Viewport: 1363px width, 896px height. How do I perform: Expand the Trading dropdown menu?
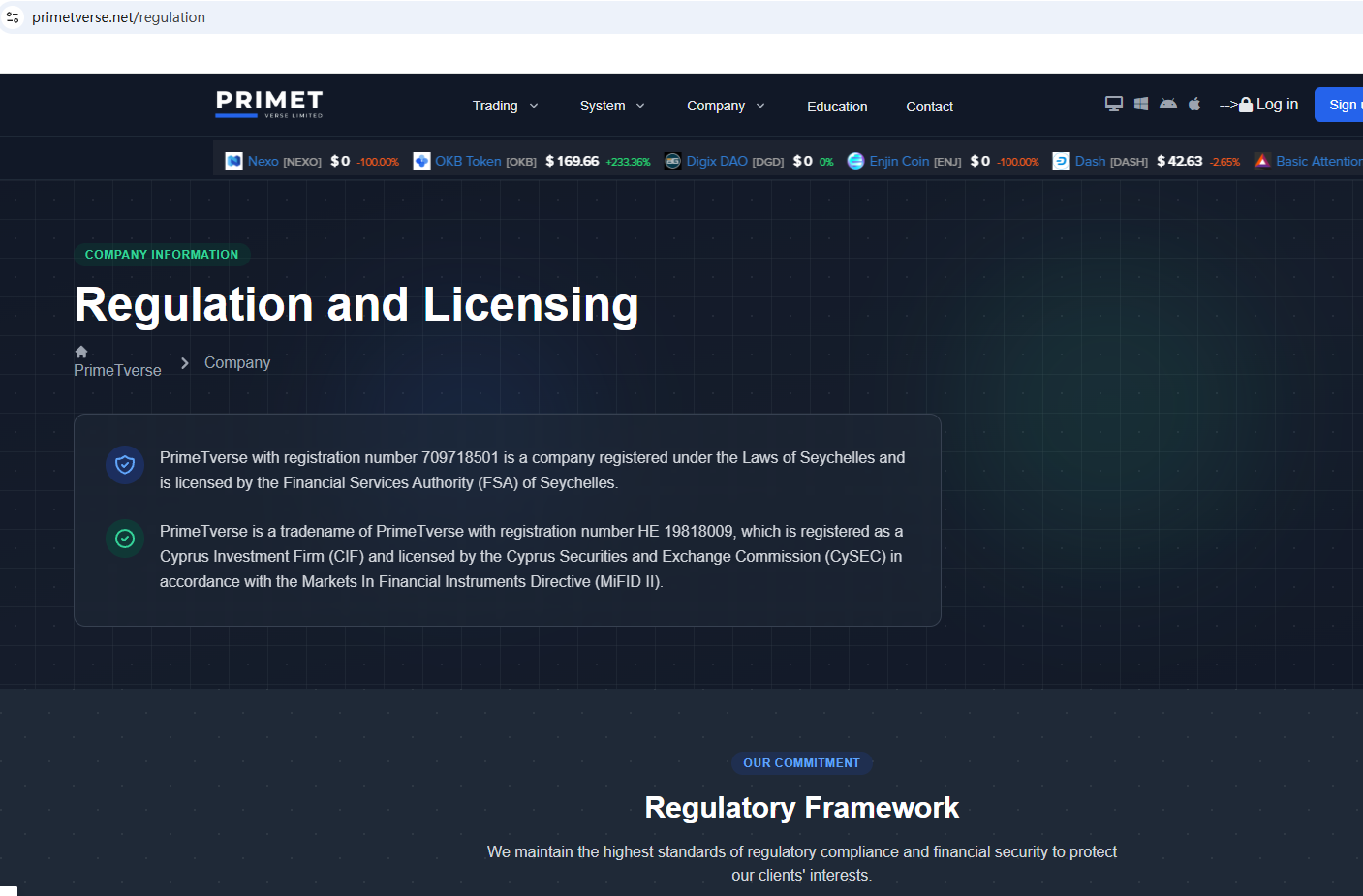click(505, 106)
